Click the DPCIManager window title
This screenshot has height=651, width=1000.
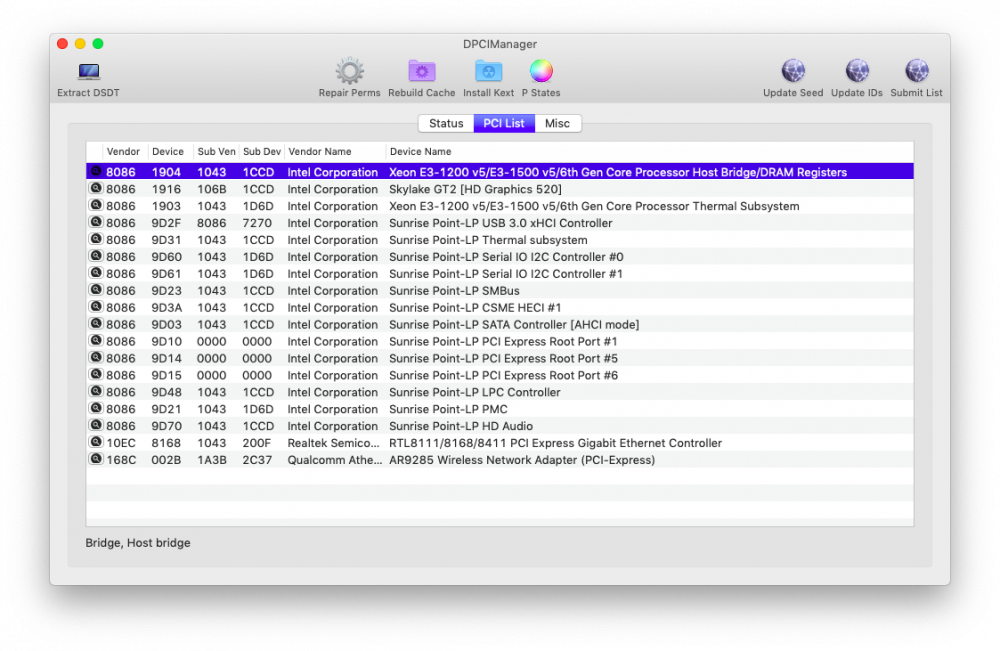(500, 44)
